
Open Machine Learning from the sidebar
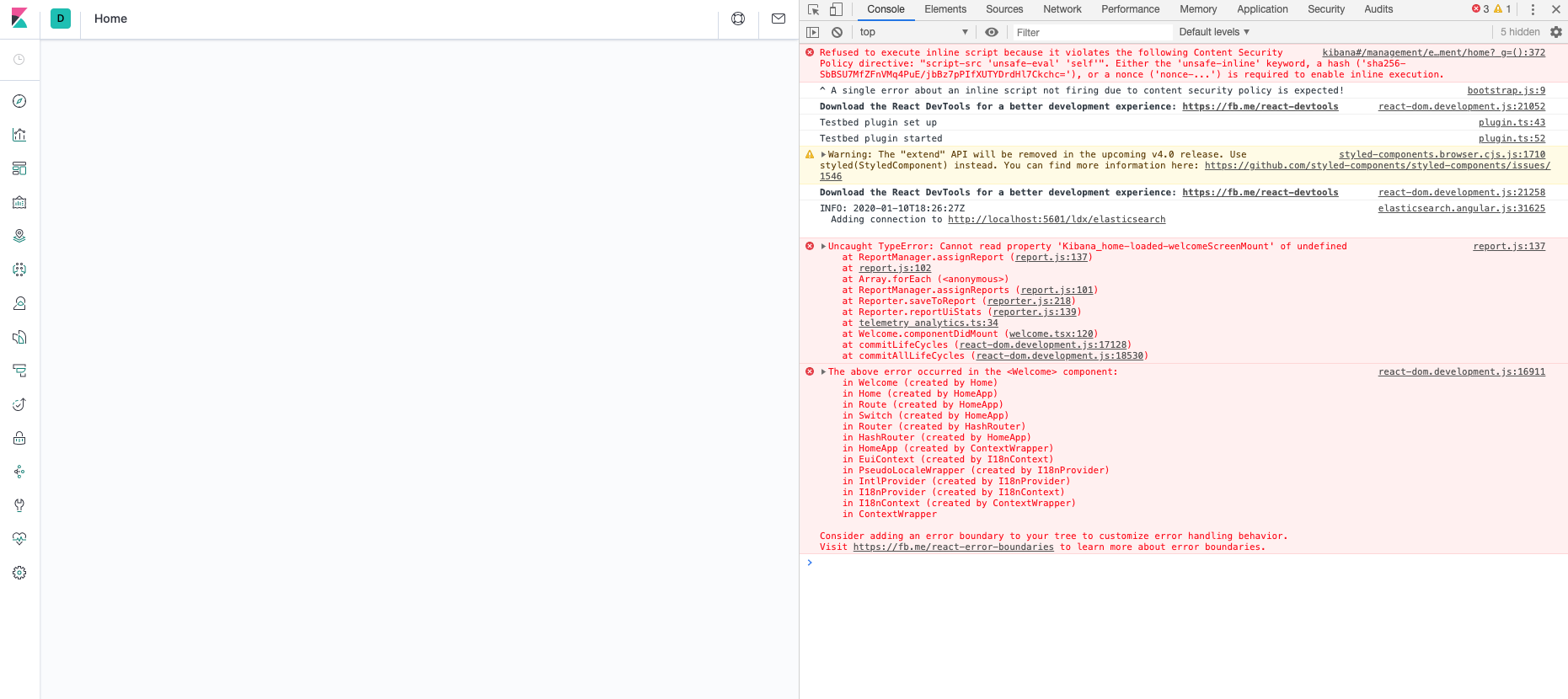pos(19,269)
